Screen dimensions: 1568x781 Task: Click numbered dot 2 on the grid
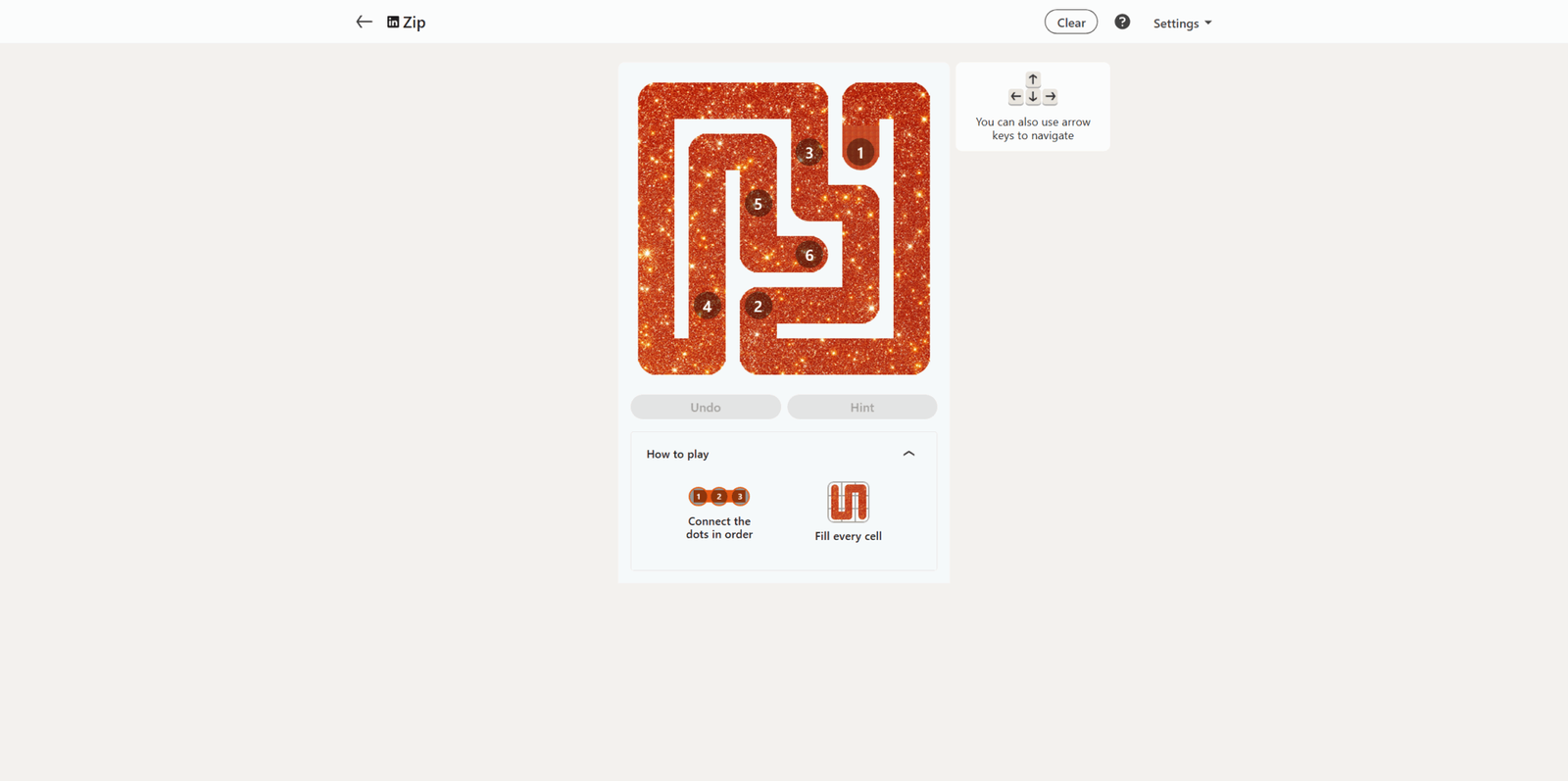pos(758,307)
